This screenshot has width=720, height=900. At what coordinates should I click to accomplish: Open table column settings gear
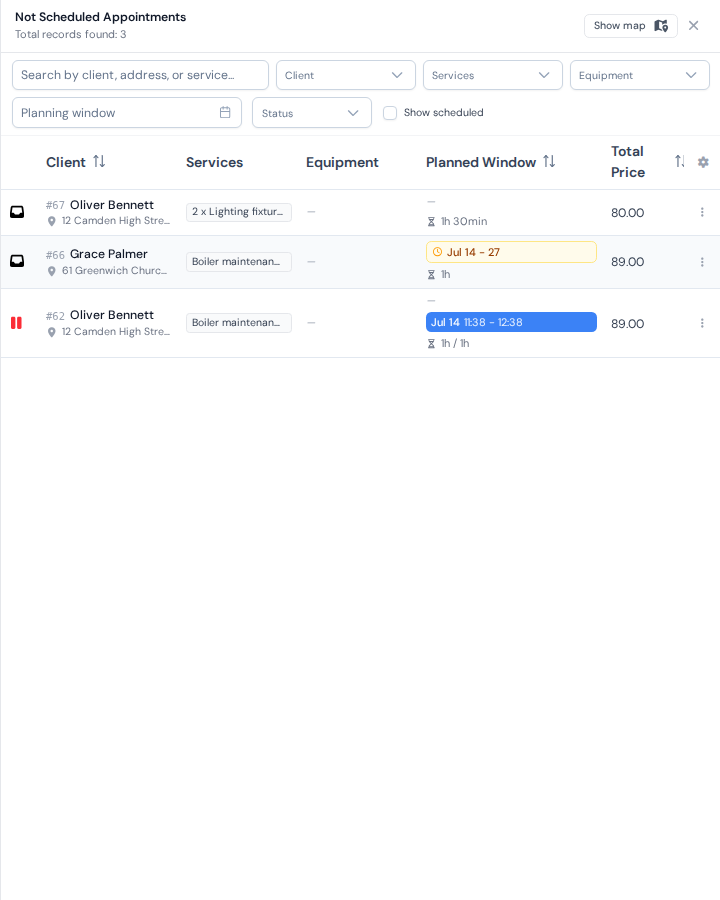click(x=703, y=162)
